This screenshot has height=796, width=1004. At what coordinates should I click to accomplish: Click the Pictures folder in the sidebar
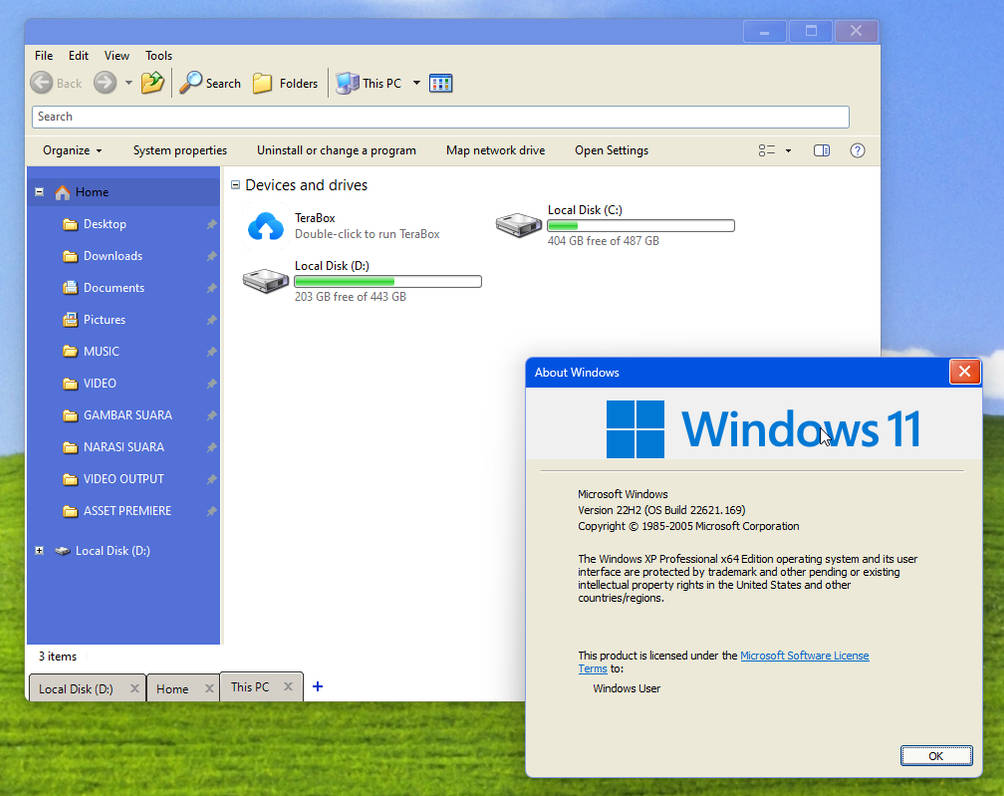pyautogui.click(x=103, y=319)
